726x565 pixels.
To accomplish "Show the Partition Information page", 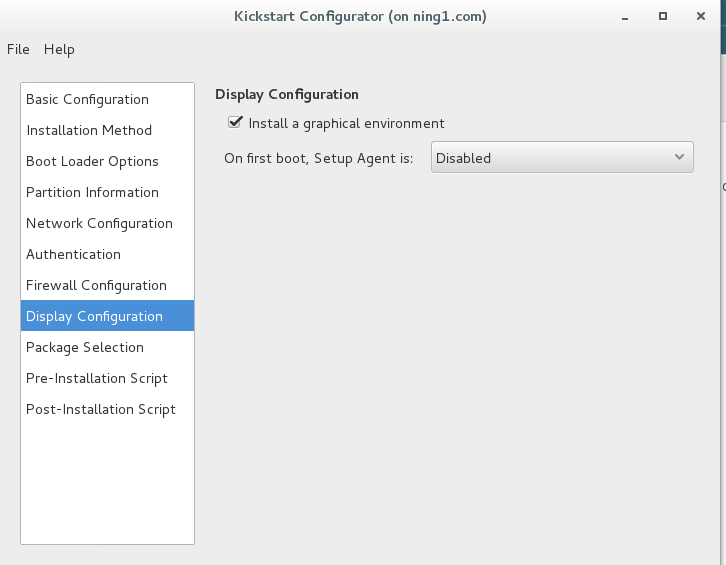I will 92,192.
